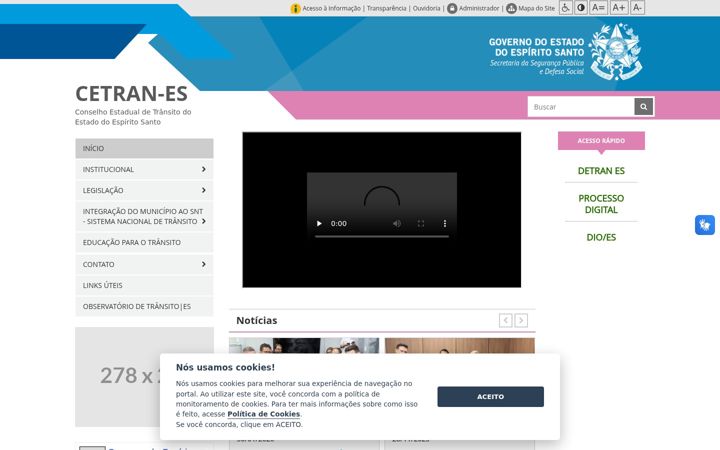Click the ACESSO RÁPIDO header
Screen dimensions: 720x450
[x=601, y=141]
